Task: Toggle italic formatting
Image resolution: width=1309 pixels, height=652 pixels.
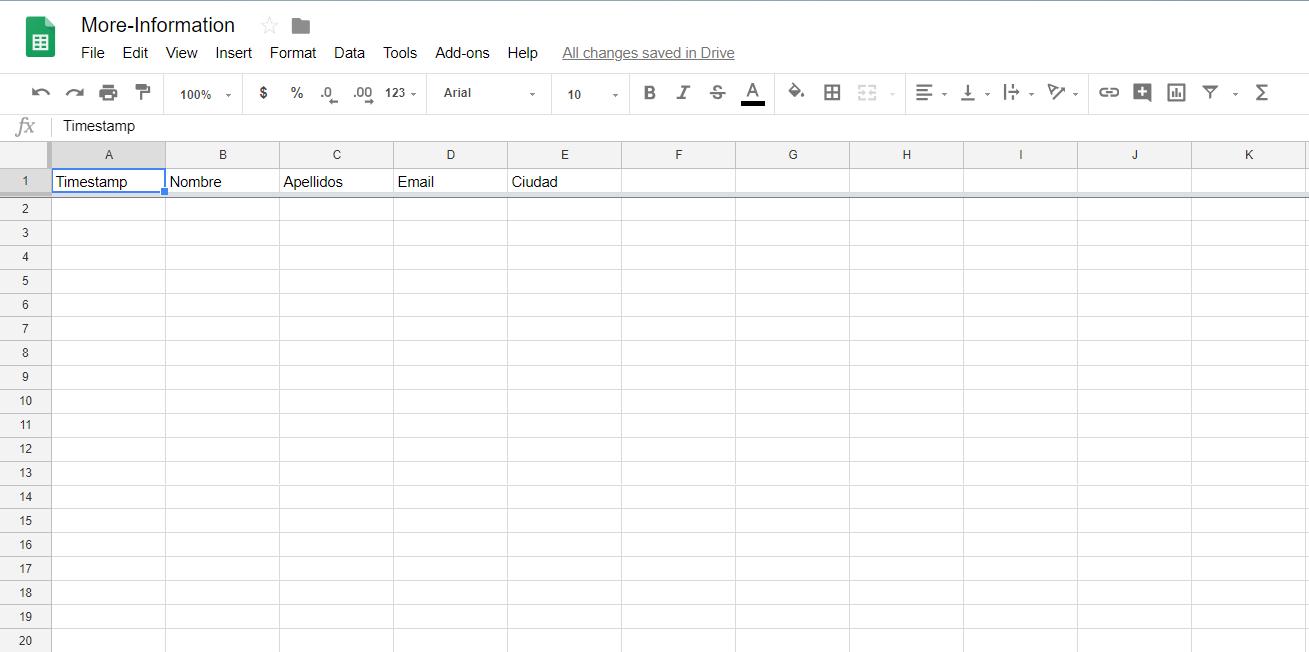Action: click(683, 92)
